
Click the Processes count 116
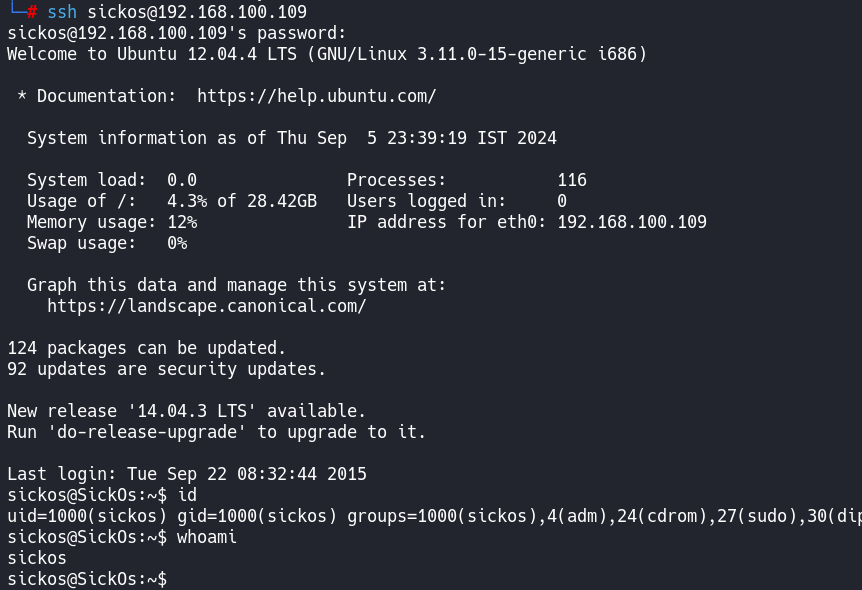point(572,180)
